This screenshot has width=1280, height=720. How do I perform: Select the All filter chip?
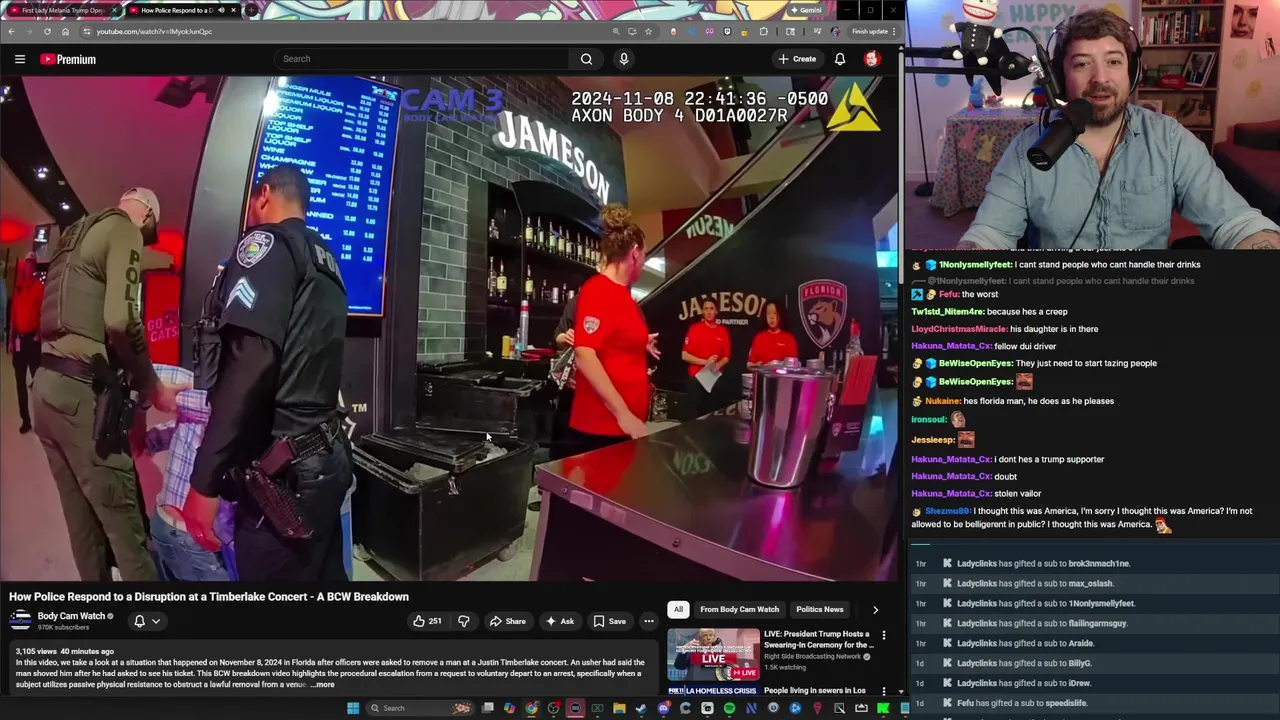tap(678, 609)
